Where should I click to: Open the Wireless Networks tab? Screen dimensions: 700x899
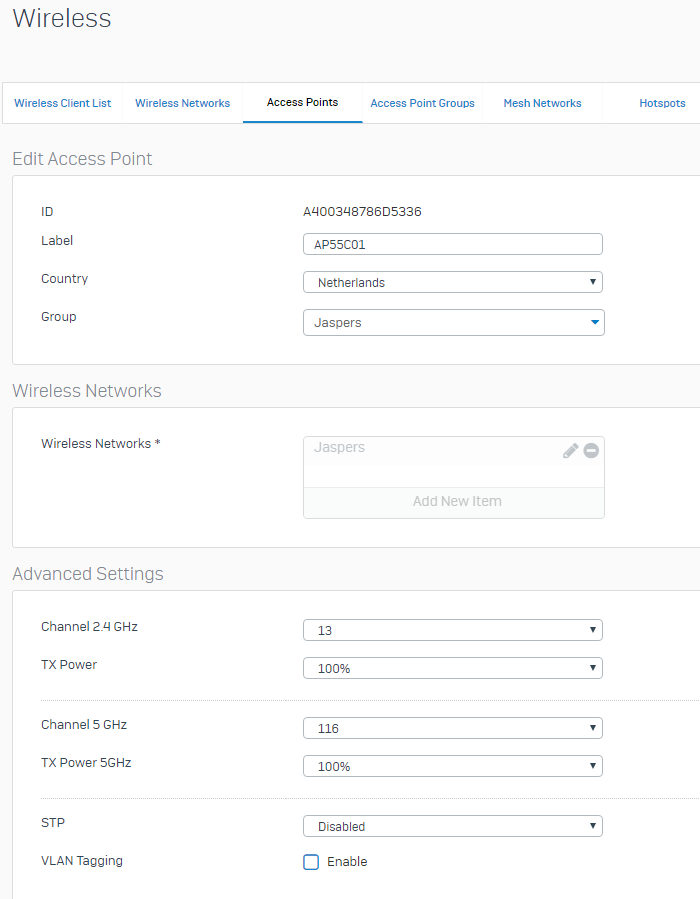point(182,104)
